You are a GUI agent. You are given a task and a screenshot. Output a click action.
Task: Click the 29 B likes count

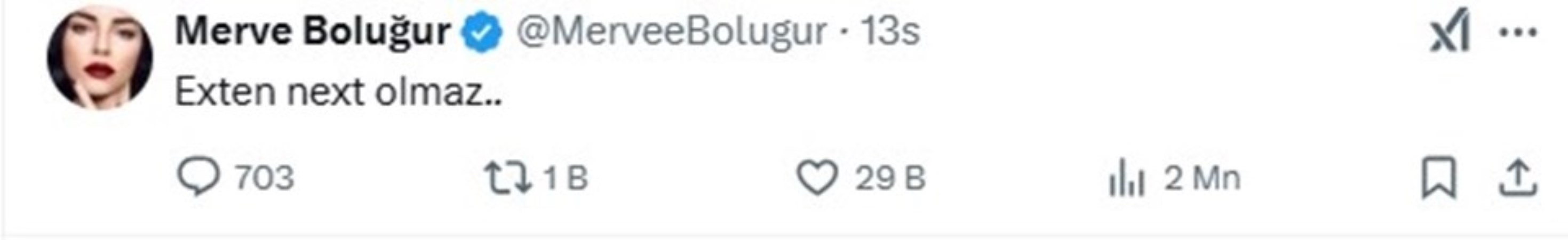[890, 178]
